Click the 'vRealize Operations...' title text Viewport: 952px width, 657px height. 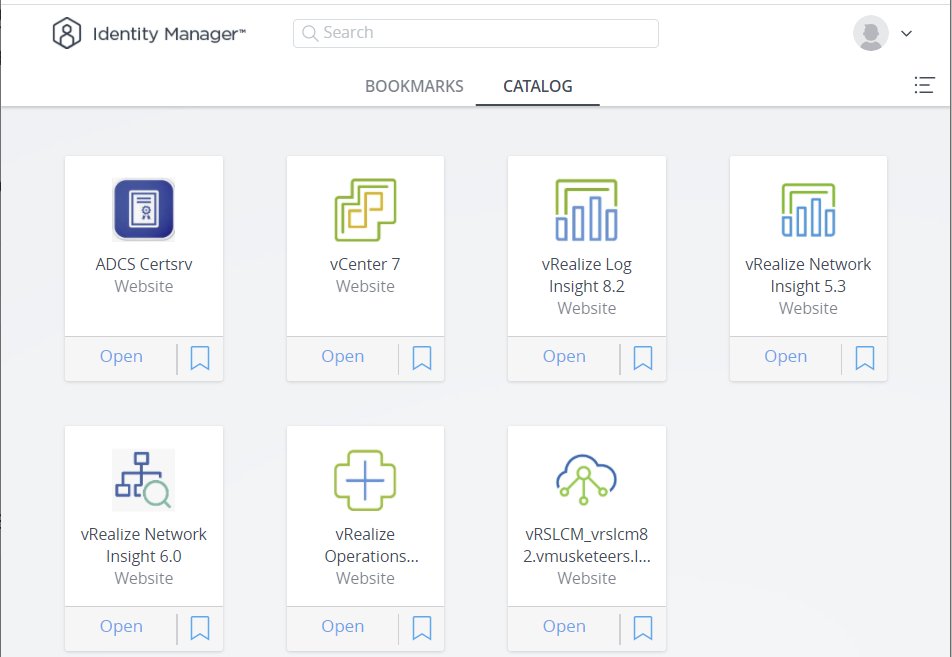[x=371, y=545]
